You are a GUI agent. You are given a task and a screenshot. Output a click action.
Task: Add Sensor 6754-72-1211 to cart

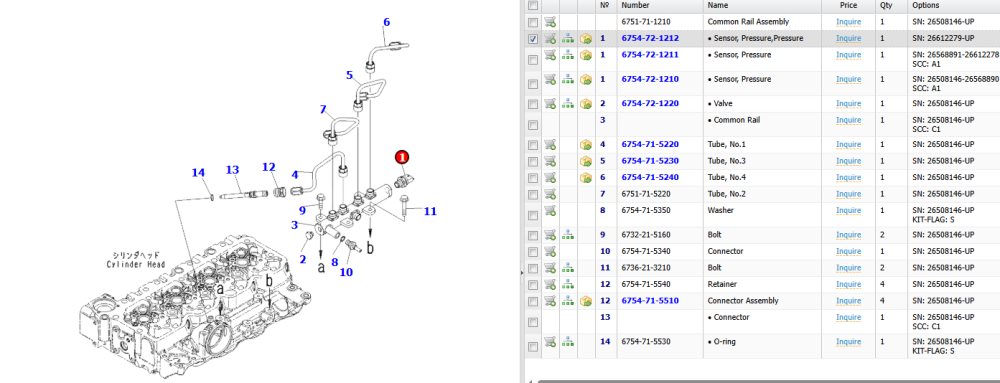(x=550, y=55)
